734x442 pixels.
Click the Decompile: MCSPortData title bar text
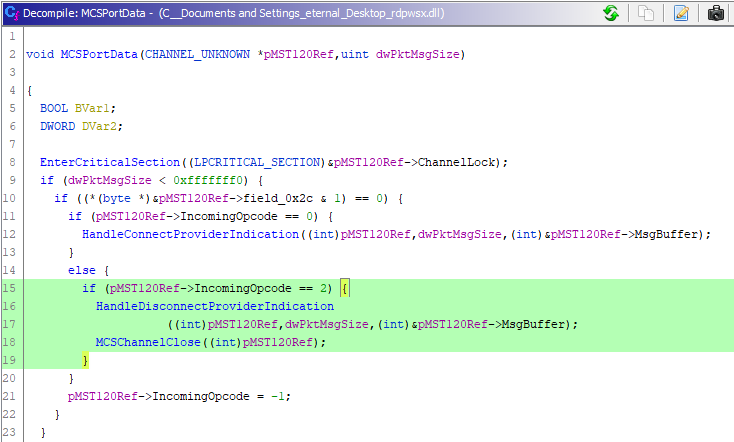tap(234, 13)
